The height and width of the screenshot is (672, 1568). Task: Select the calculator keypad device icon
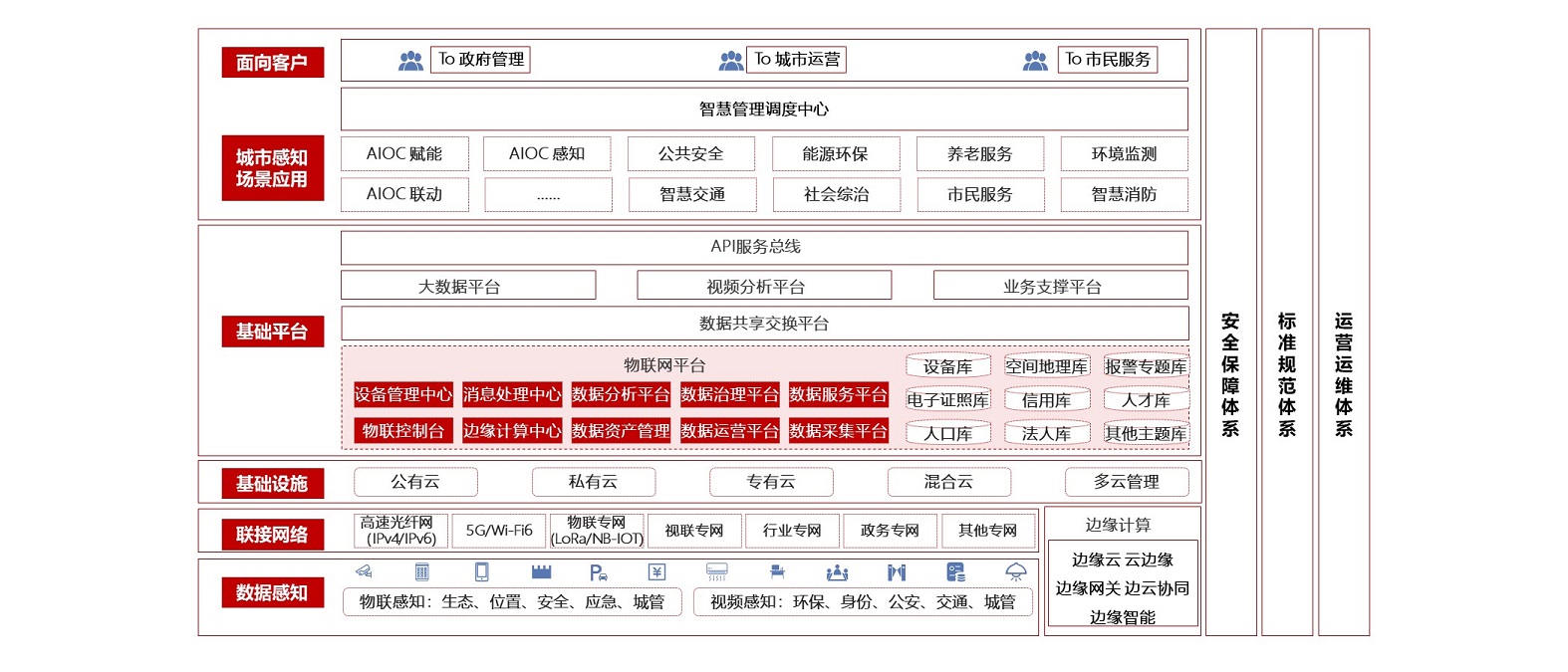[x=422, y=571]
